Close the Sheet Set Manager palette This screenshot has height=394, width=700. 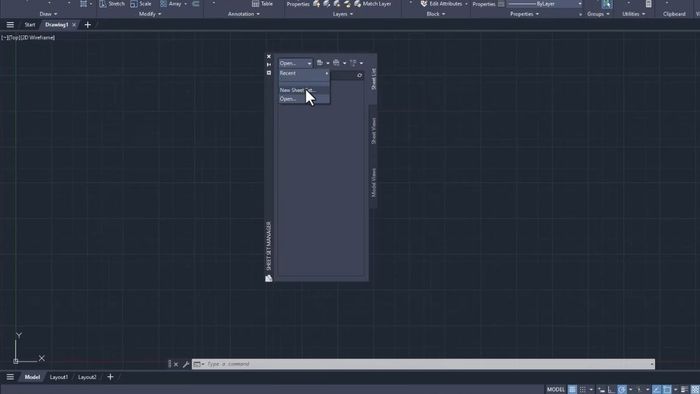269,56
